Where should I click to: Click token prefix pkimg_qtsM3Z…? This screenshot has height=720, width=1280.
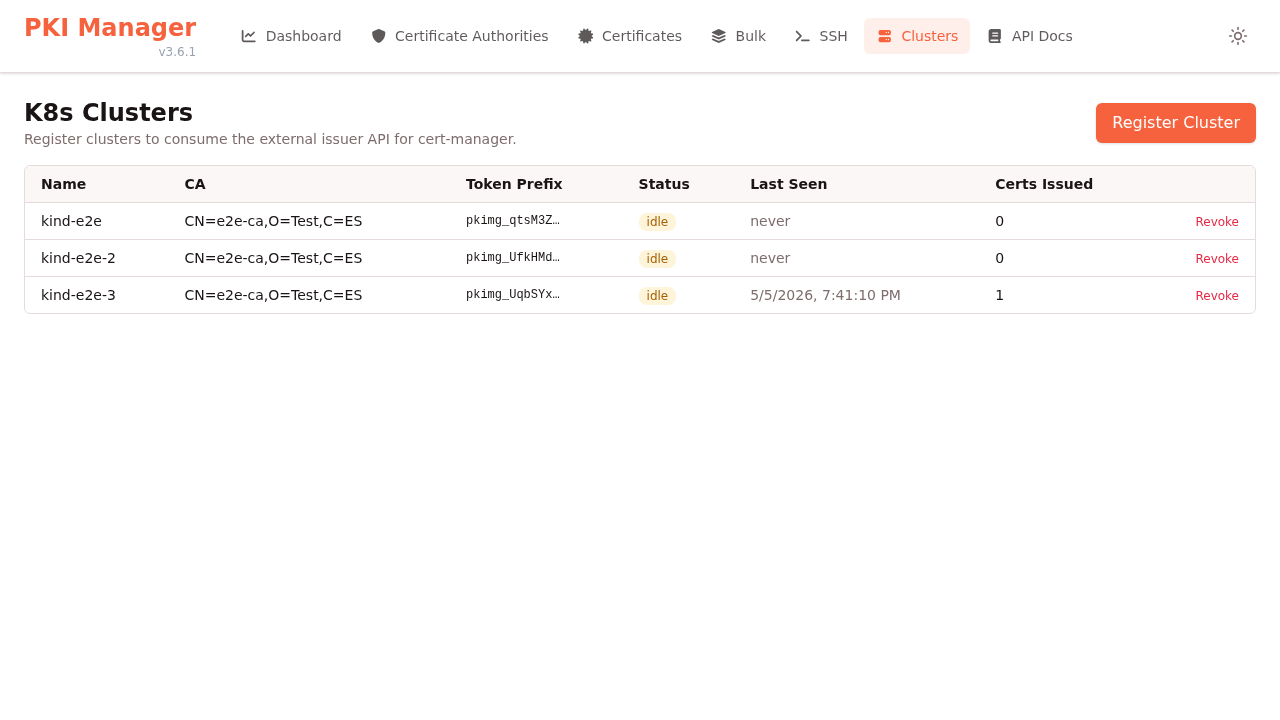pyautogui.click(x=513, y=221)
